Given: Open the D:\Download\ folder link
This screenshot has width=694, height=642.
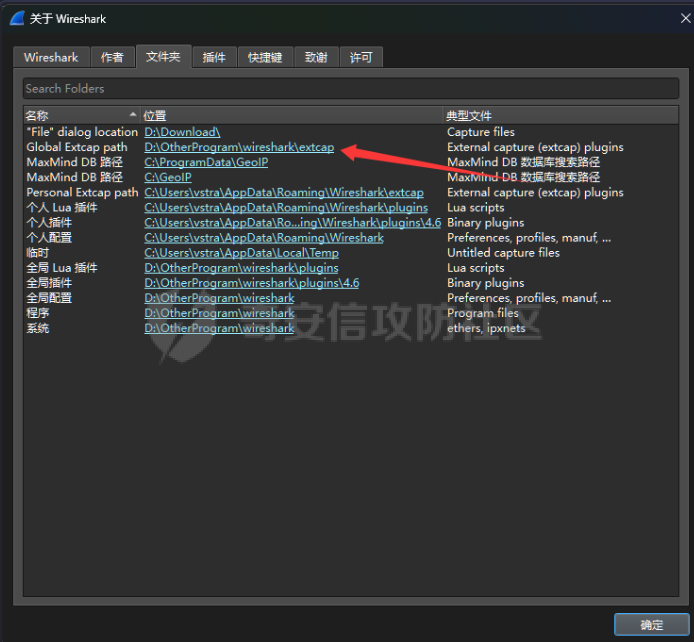Looking at the screenshot, I should pyautogui.click(x=182, y=132).
